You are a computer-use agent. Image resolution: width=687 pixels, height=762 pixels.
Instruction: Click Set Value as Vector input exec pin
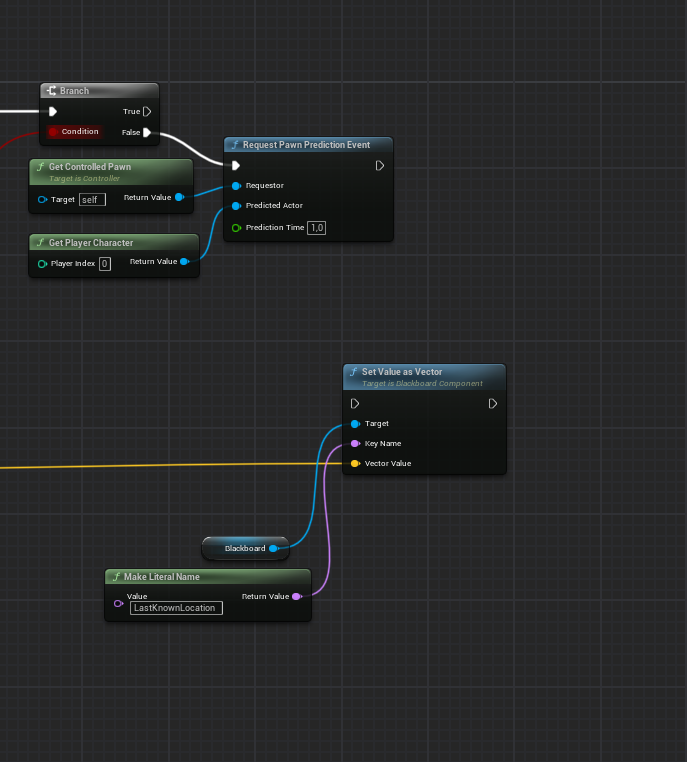355,404
